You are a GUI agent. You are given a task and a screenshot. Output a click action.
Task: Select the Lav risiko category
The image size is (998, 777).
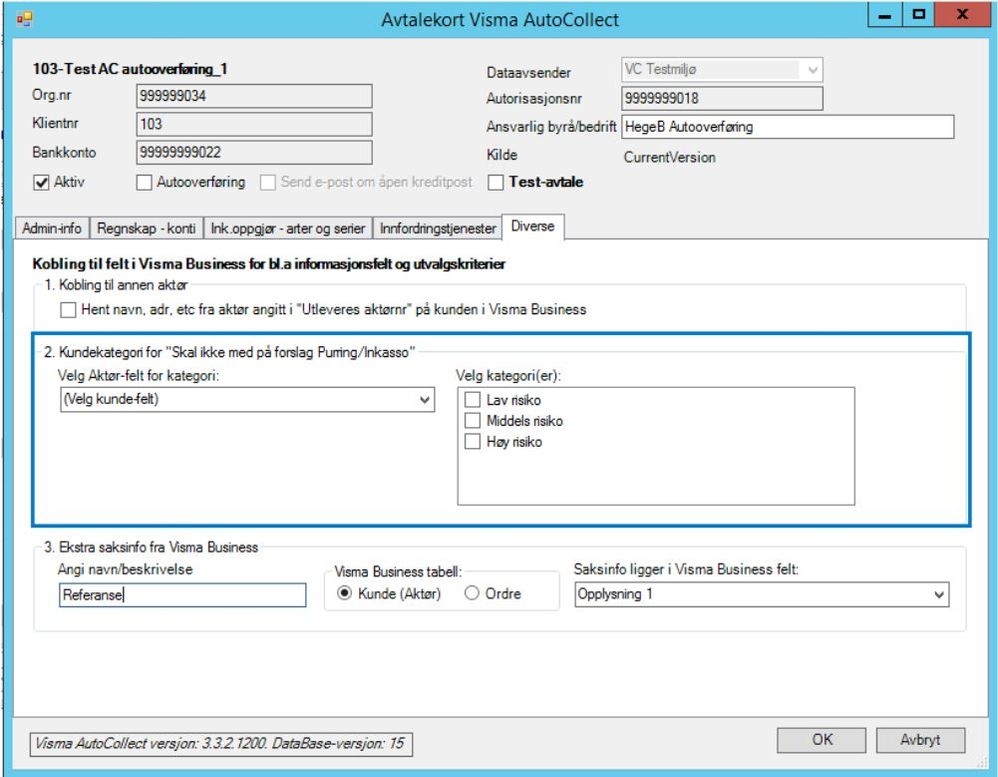(x=473, y=401)
